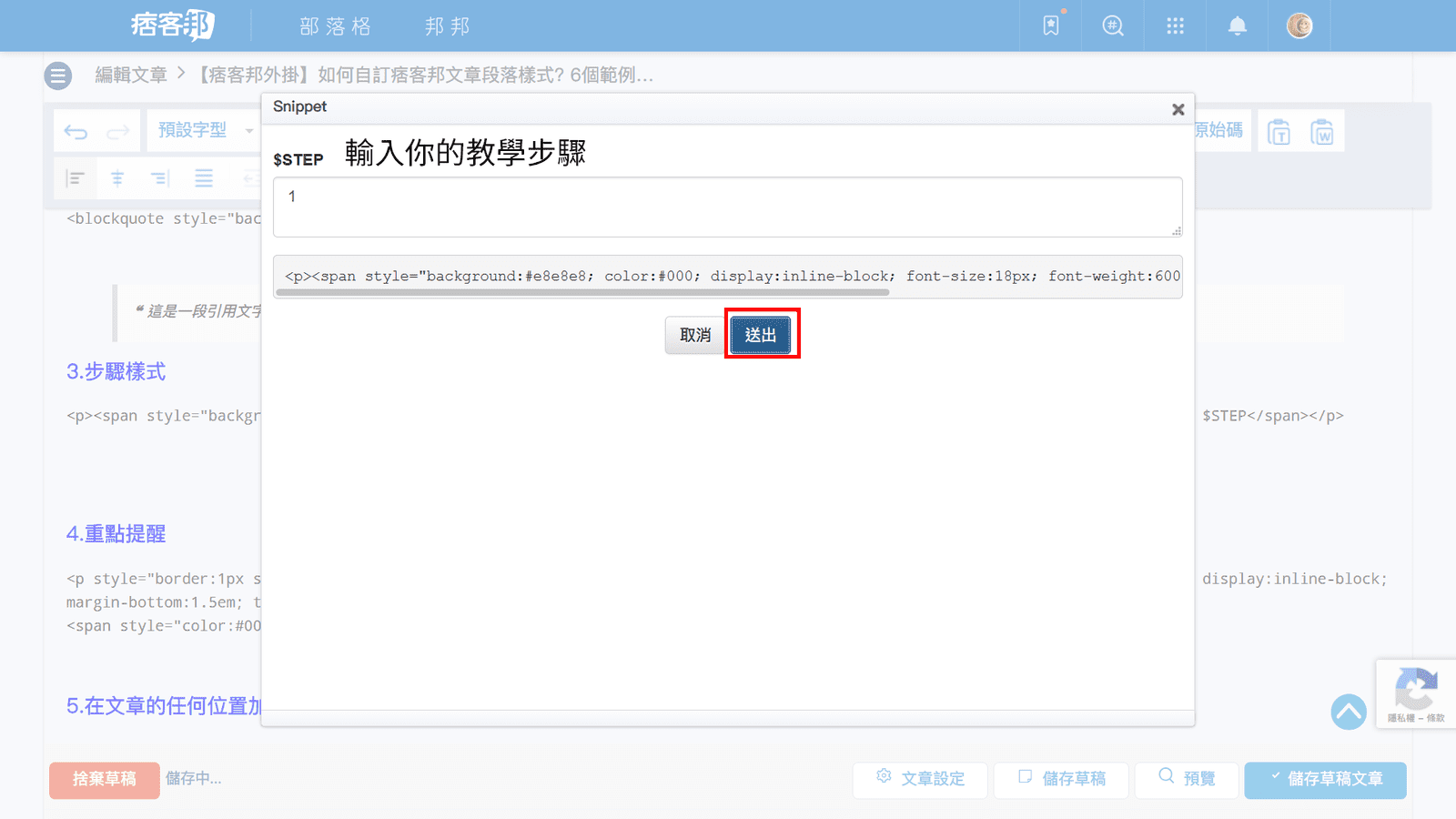1456x819 pixels.
Task: Click the paste as plain text icon
Action: pos(1279,132)
